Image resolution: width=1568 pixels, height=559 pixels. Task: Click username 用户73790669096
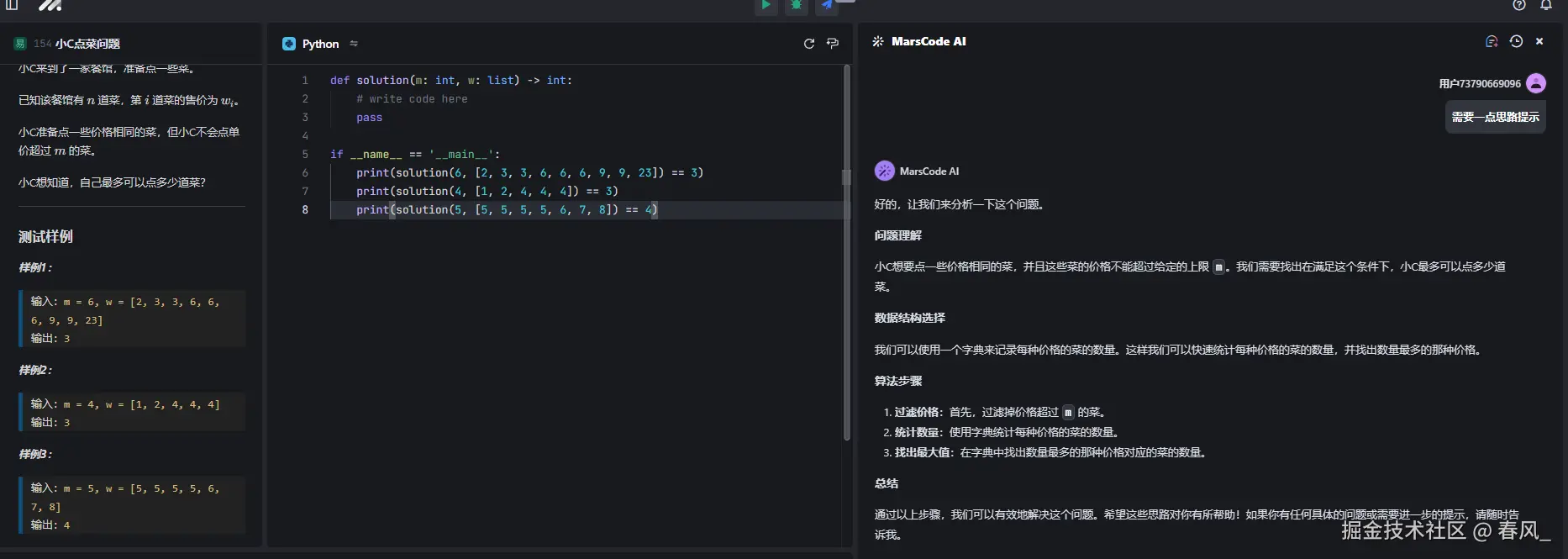pyautogui.click(x=1480, y=83)
